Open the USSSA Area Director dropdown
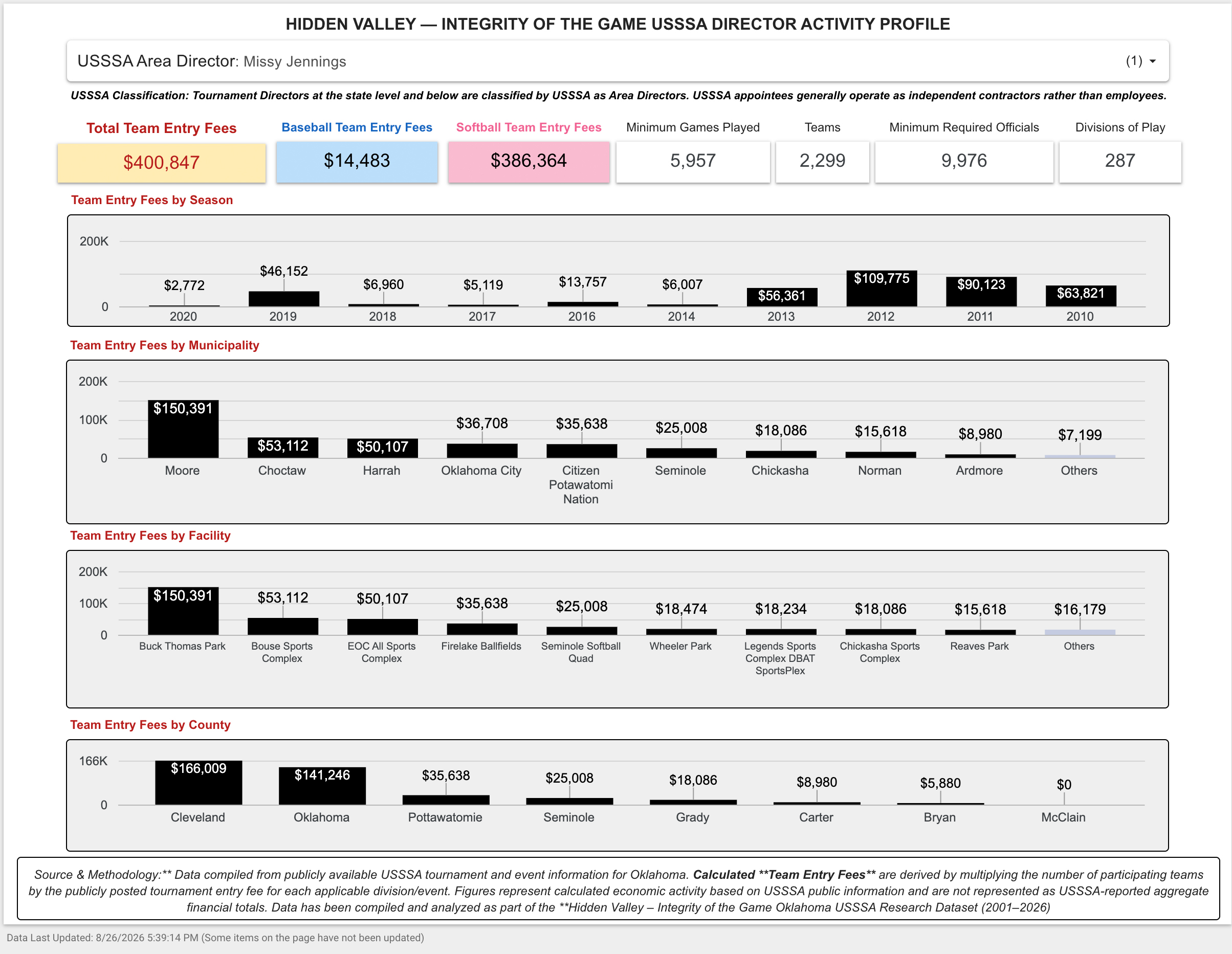The image size is (1232, 954). point(617,61)
